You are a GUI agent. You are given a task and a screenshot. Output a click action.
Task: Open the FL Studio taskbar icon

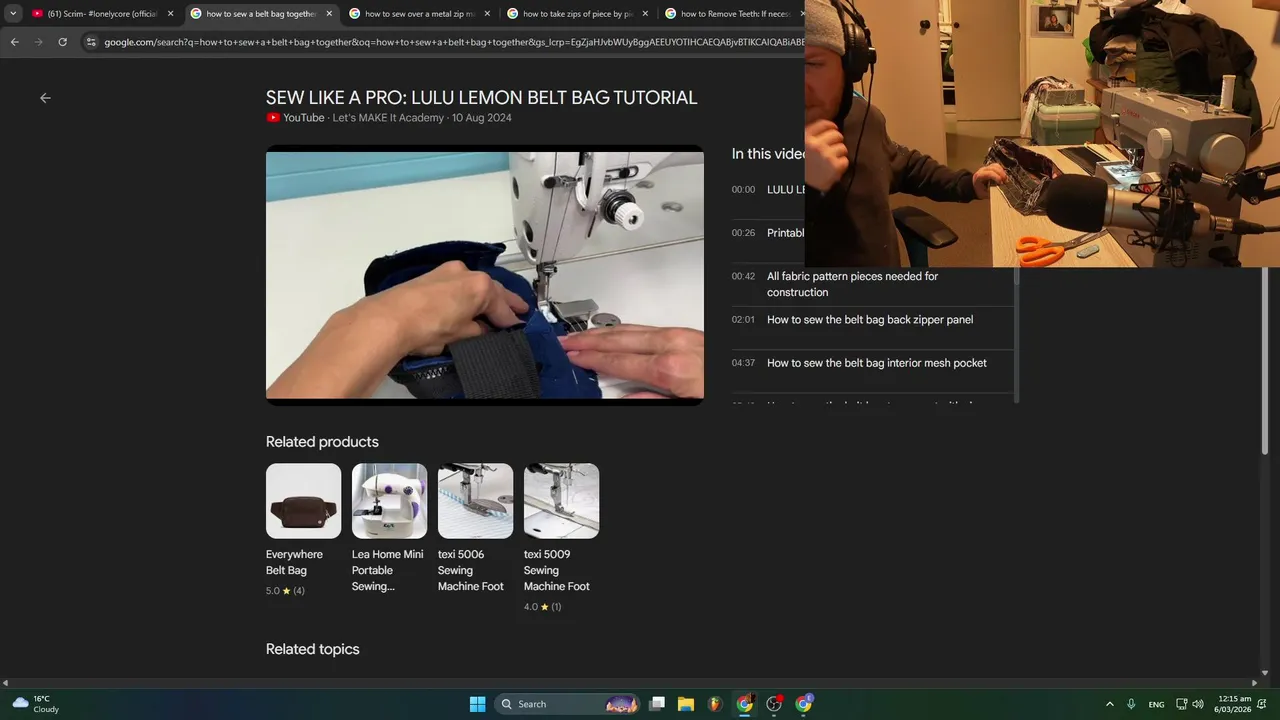715,704
